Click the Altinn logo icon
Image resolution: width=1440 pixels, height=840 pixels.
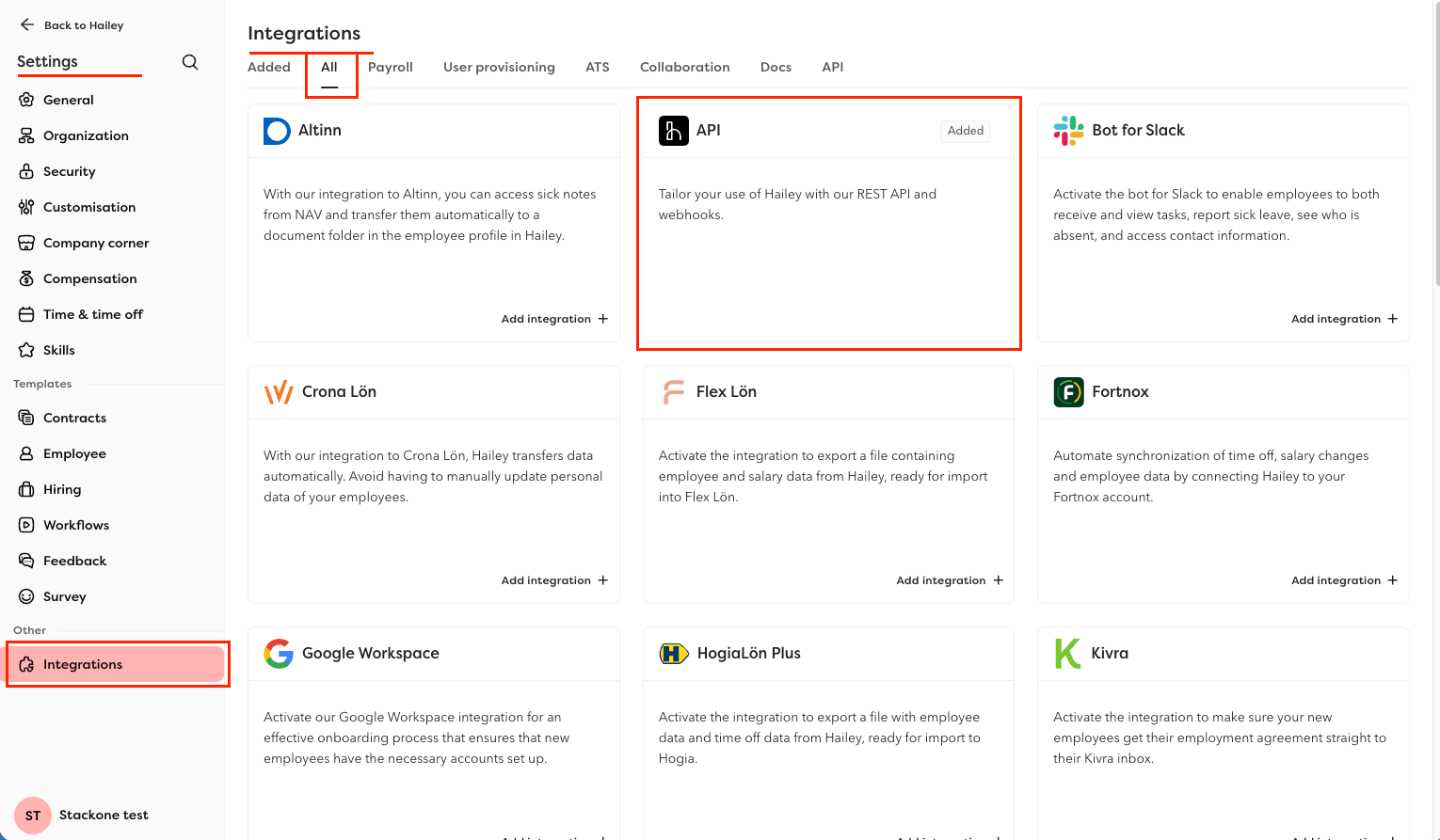click(277, 131)
